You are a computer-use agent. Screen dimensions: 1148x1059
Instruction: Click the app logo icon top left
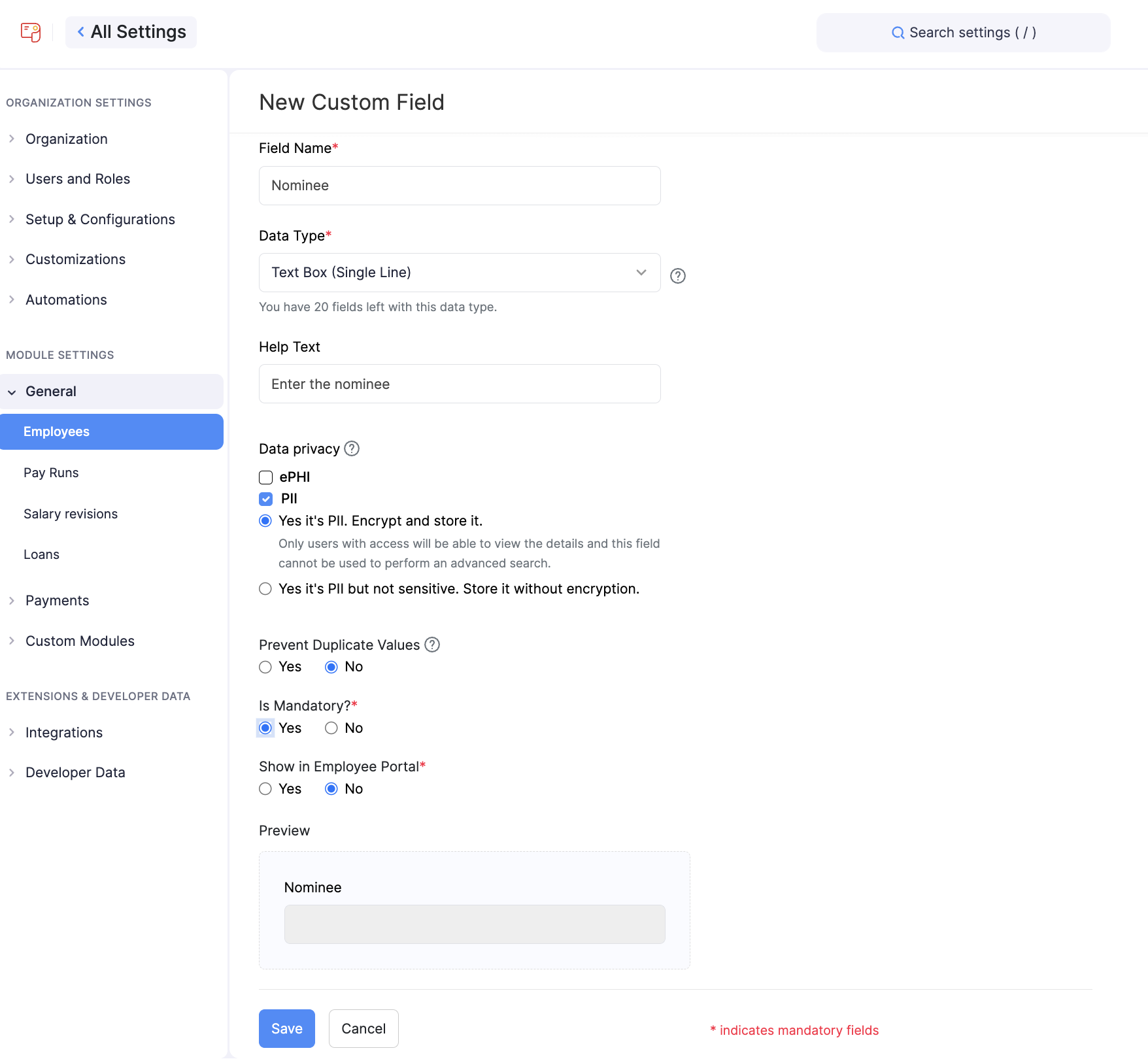tap(31, 32)
